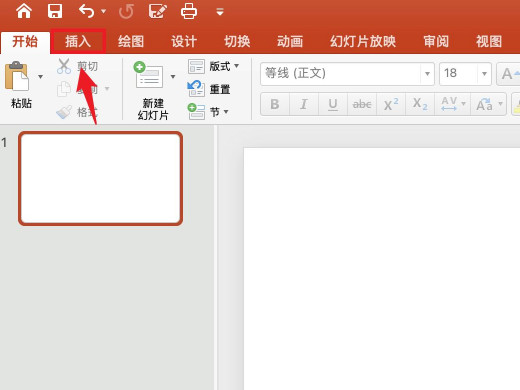Click the 粘贴 clipboard icon
Viewport: 520px width, 390px height.
pos(17,76)
